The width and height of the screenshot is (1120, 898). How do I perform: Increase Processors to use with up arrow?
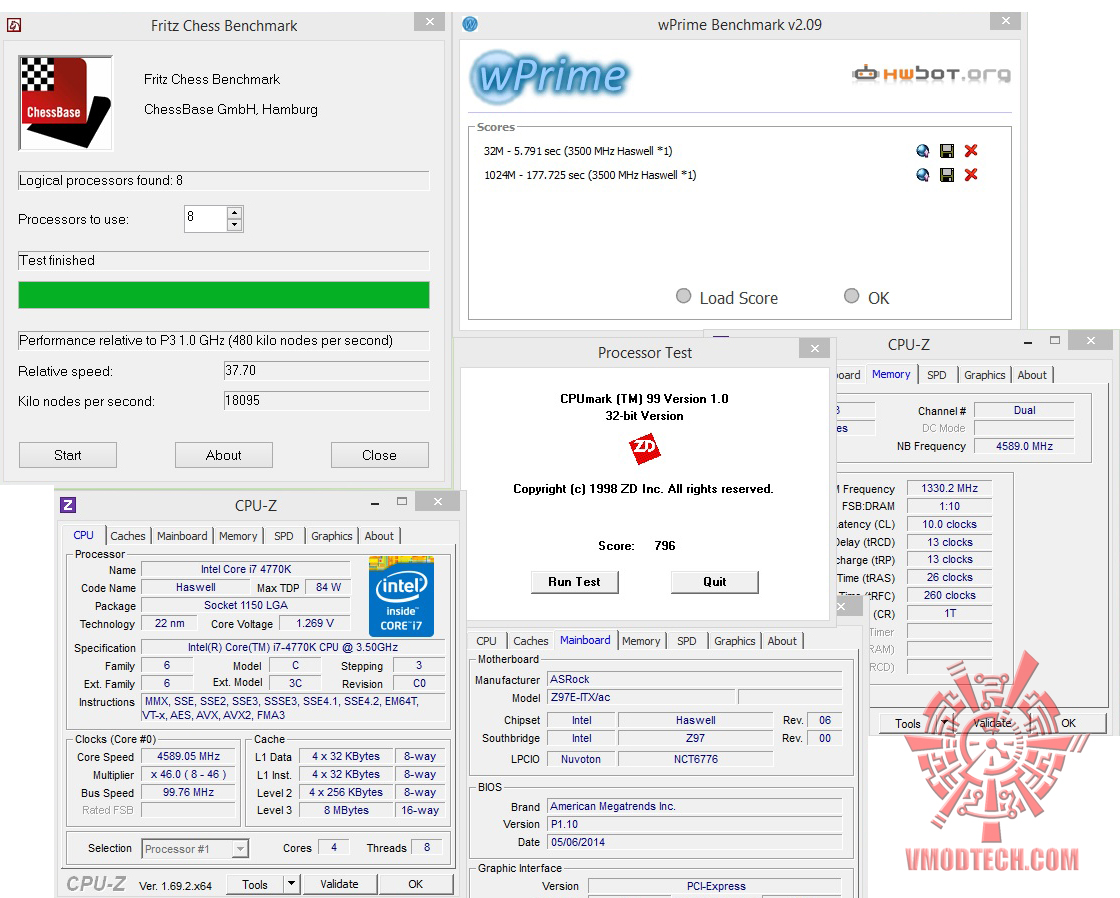click(234, 213)
